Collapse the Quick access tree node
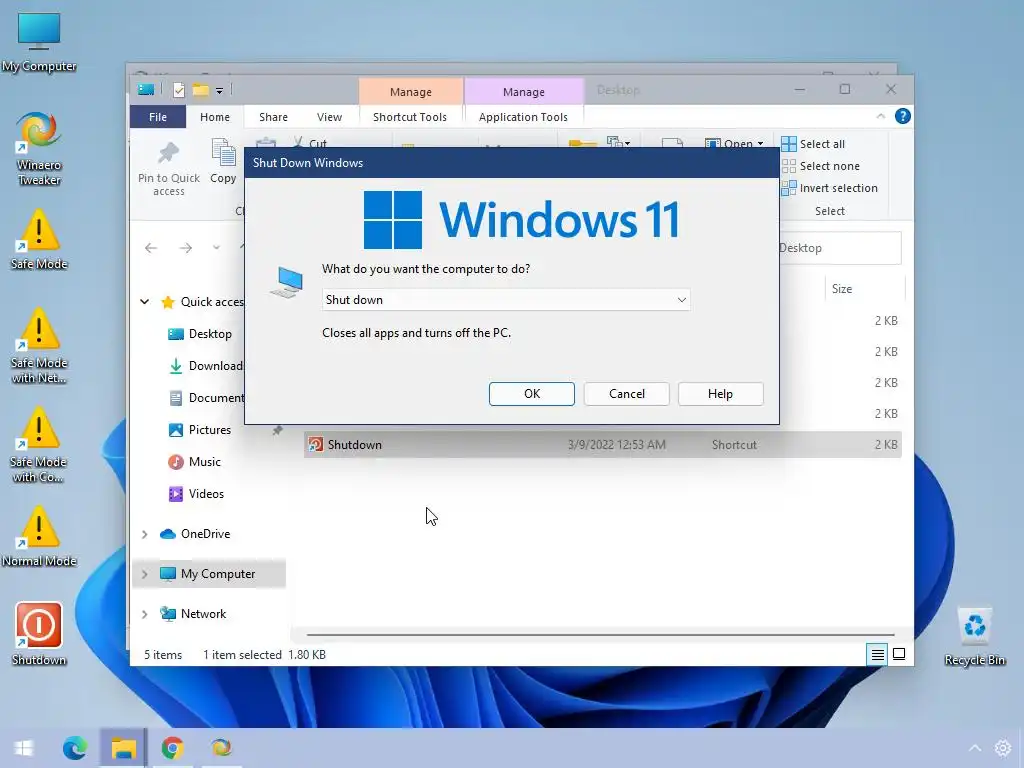The height and width of the screenshot is (768, 1024). [x=144, y=302]
